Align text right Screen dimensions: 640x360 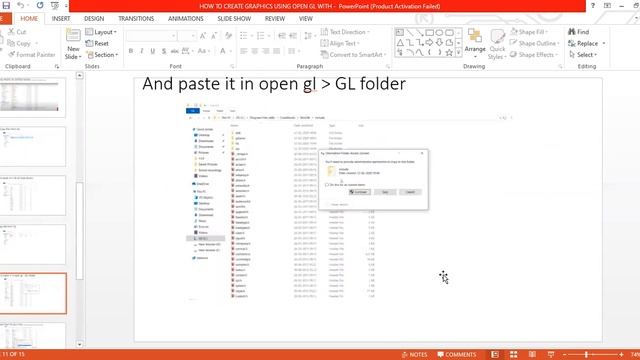266,51
